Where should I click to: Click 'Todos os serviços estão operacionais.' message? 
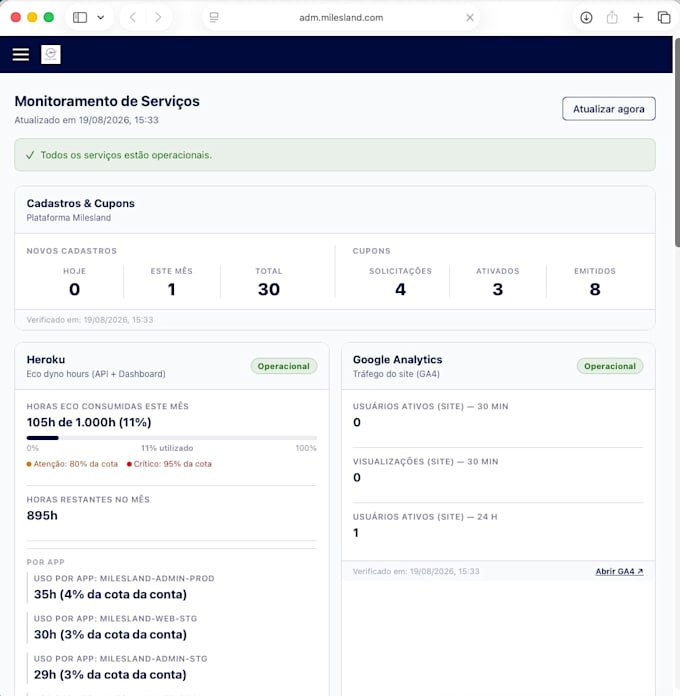pyautogui.click(x=126, y=155)
